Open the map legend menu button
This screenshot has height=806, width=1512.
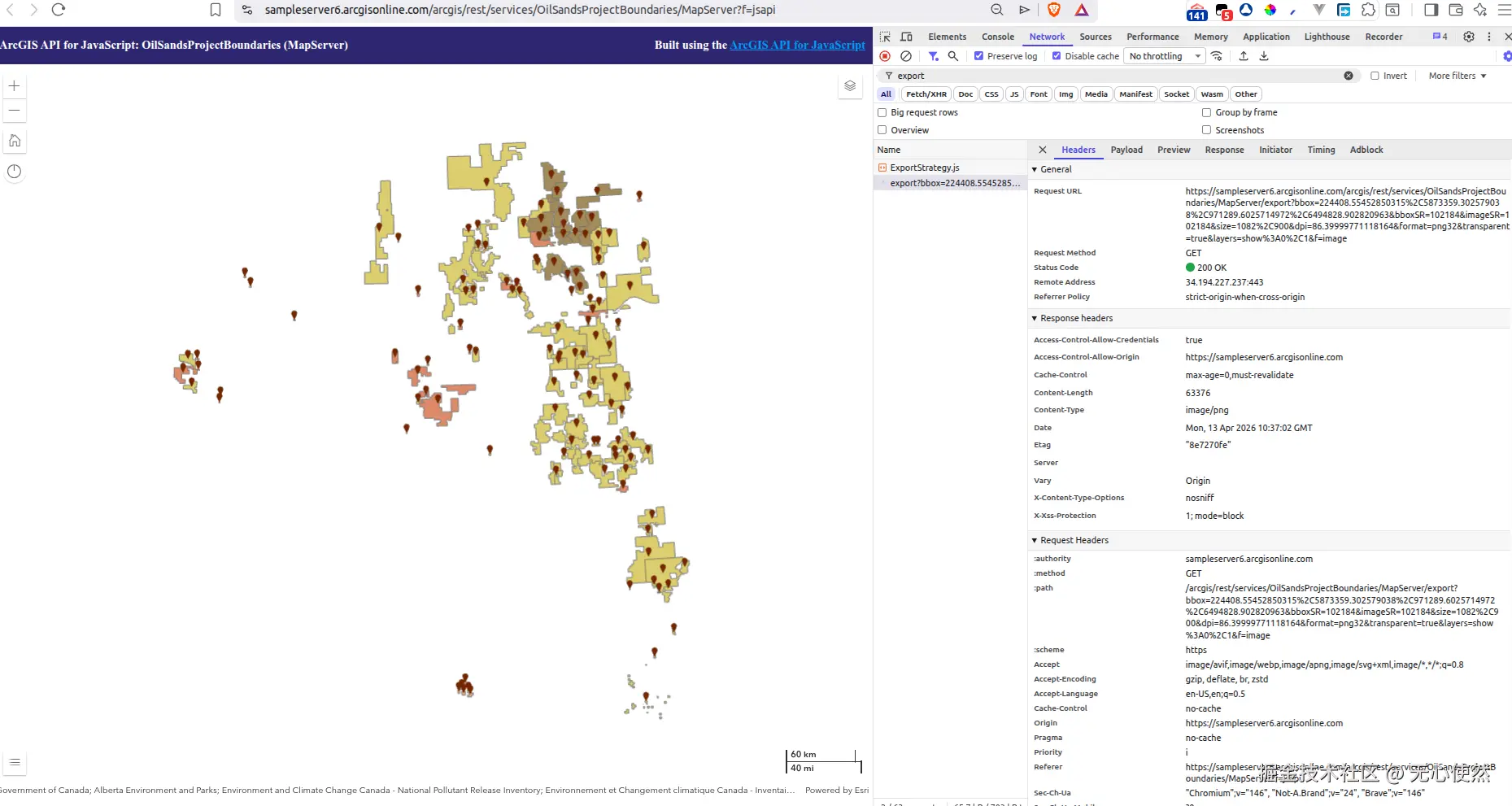[x=15, y=762]
